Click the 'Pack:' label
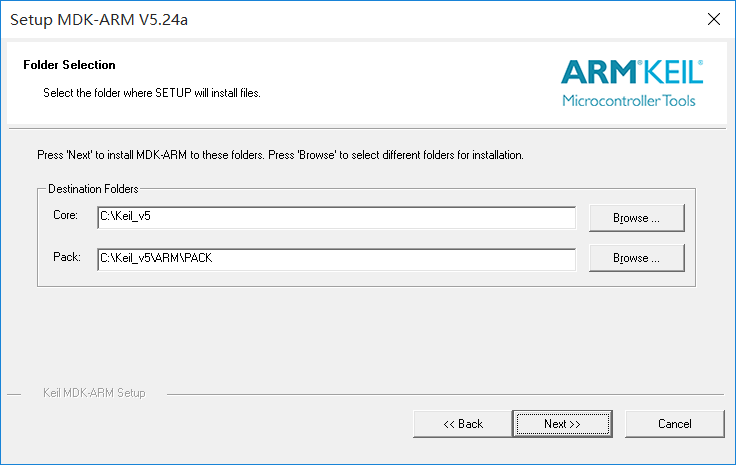This screenshot has height=465, width=736. 67,257
